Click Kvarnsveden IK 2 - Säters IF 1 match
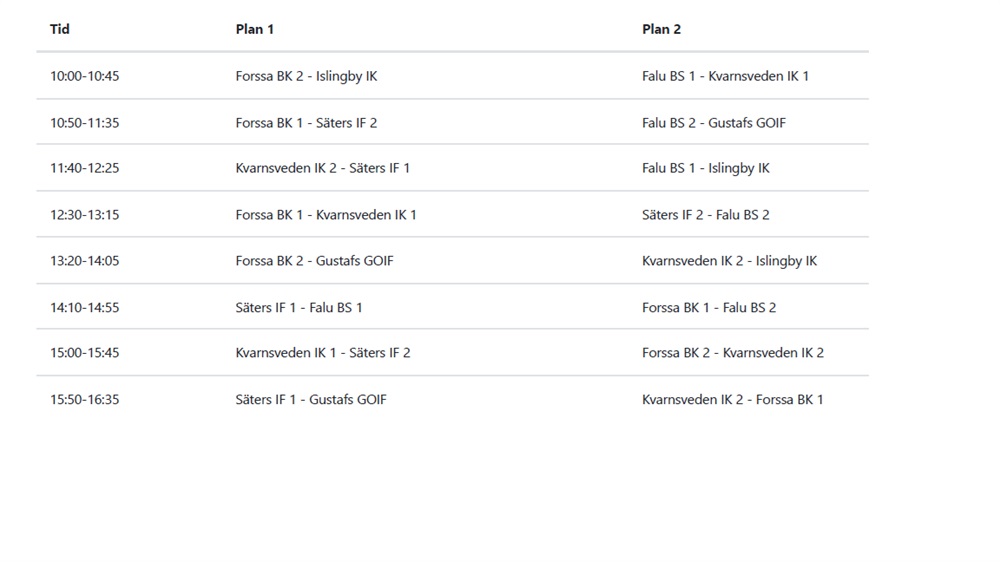This screenshot has width=1000, height=562. (323, 168)
